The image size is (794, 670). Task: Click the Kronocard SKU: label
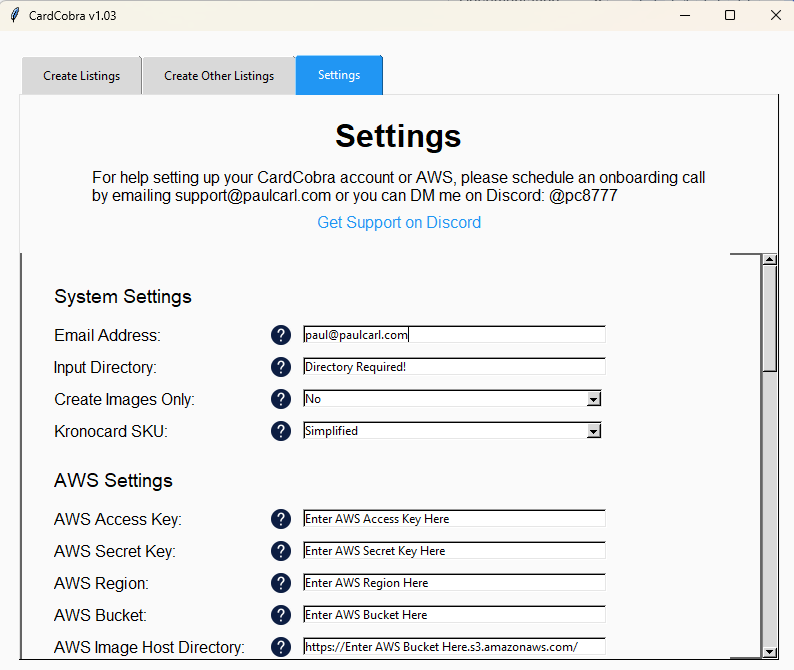pyautogui.click(x=111, y=431)
